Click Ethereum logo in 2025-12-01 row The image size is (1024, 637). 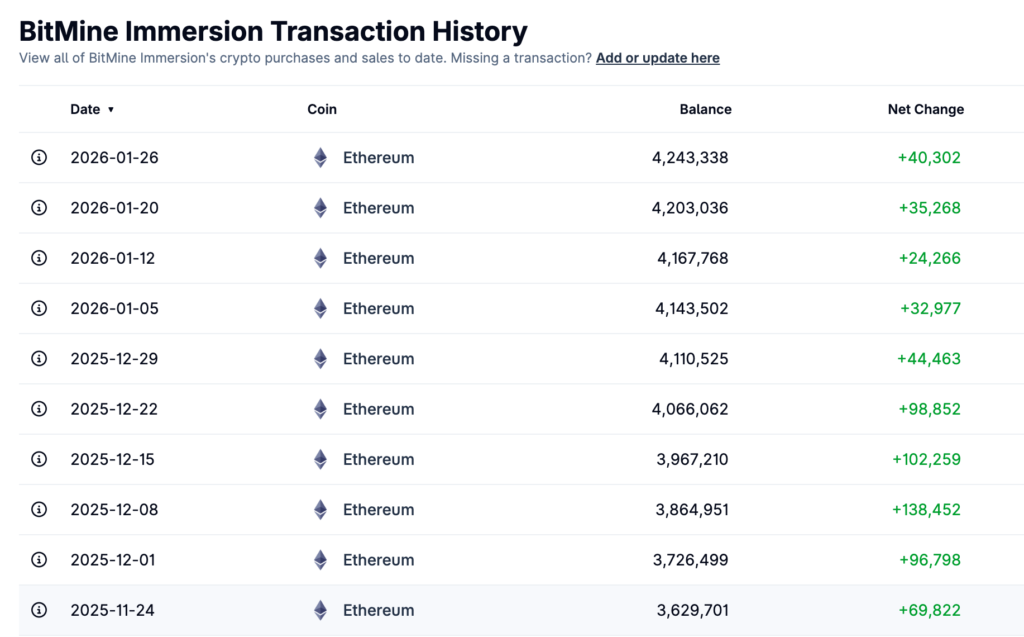[x=320, y=560]
